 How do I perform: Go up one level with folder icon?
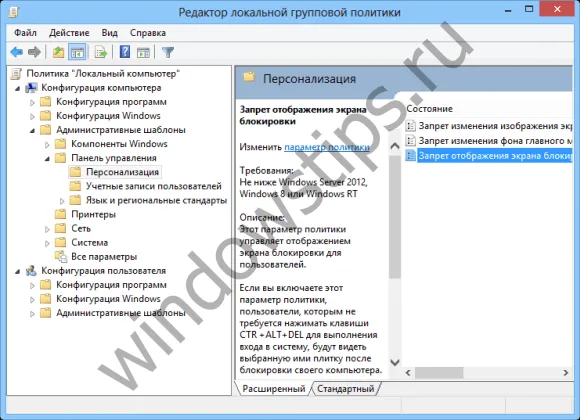(x=58, y=52)
